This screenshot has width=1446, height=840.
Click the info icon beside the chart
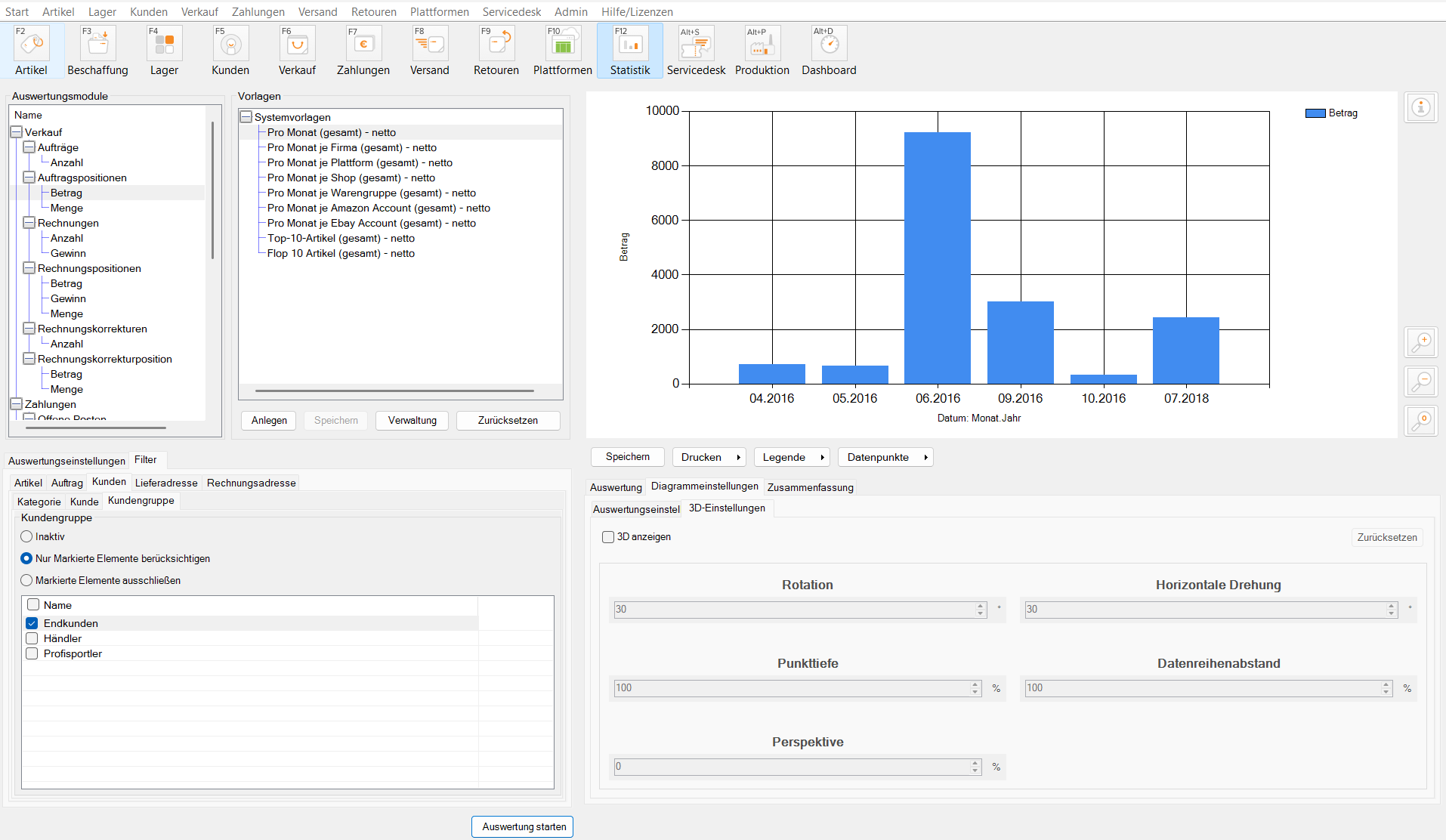[x=1420, y=108]
